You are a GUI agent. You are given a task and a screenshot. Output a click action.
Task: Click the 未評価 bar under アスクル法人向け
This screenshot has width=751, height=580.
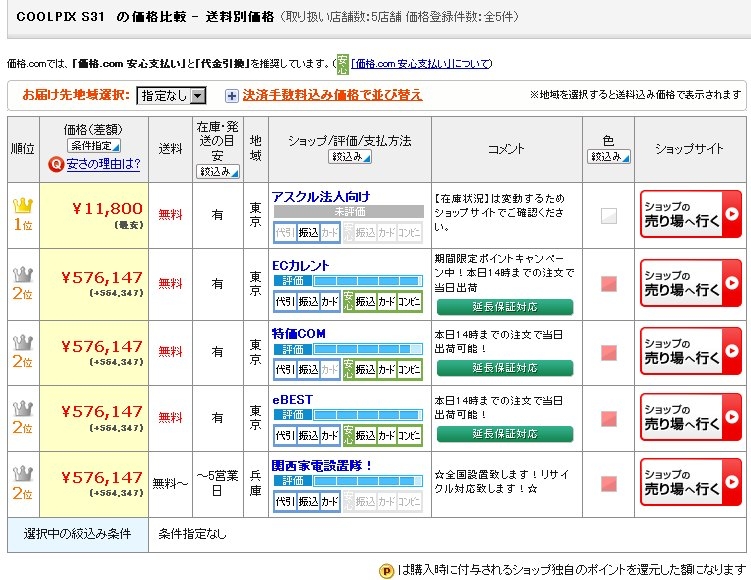tap(348, 212)
